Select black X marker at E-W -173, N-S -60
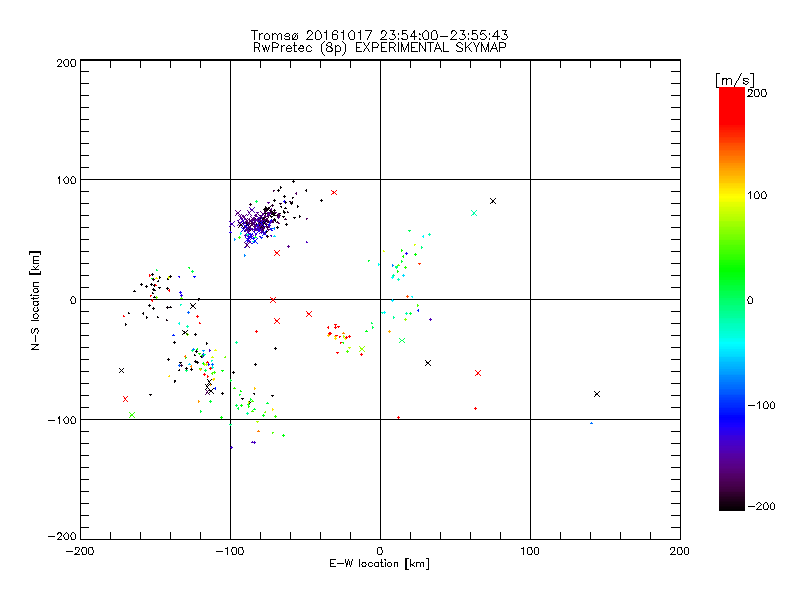Viewport: 800px width, 600px height. click(121, 370)
